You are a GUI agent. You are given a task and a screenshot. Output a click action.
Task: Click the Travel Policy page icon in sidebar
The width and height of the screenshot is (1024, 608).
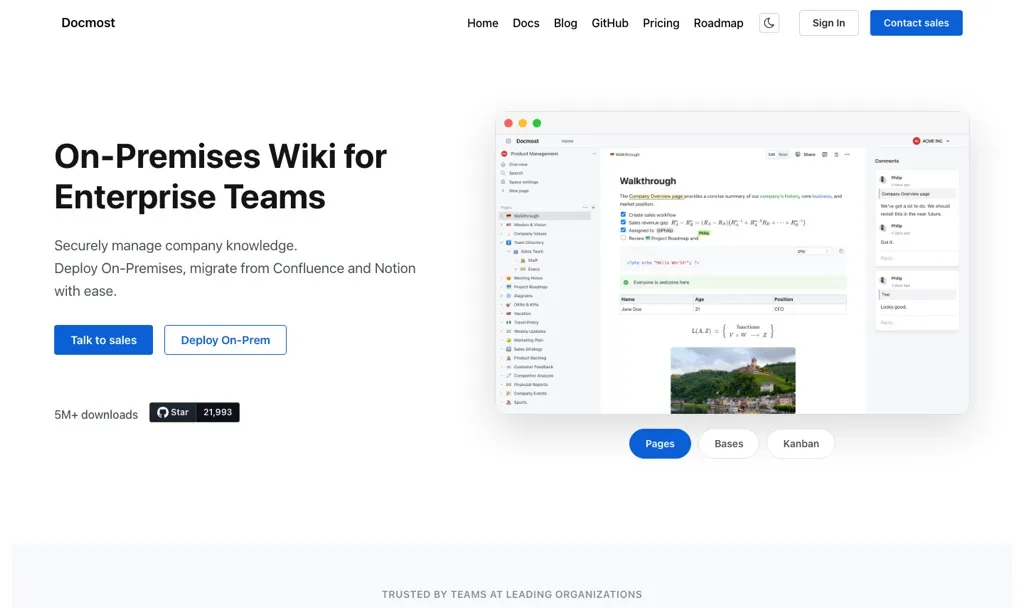(509, 323)
